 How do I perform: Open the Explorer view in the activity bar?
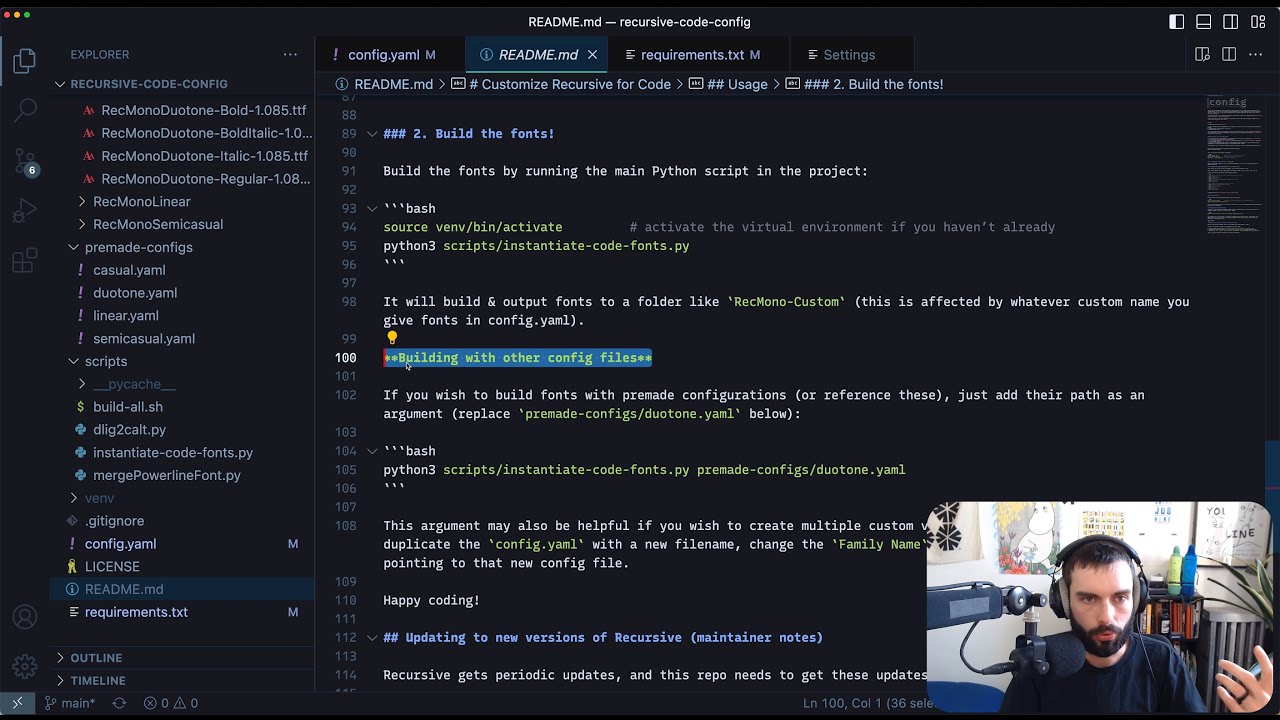click(25, 61)
